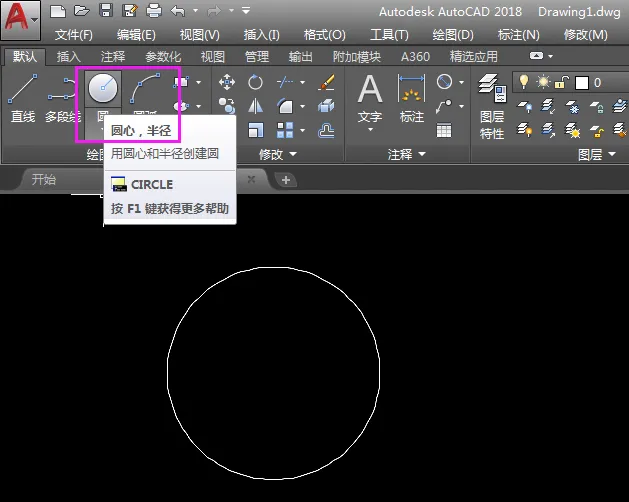Screen dimensions: 629x502
Task: Click the white layer color swatch
Action: pos(582,83)
